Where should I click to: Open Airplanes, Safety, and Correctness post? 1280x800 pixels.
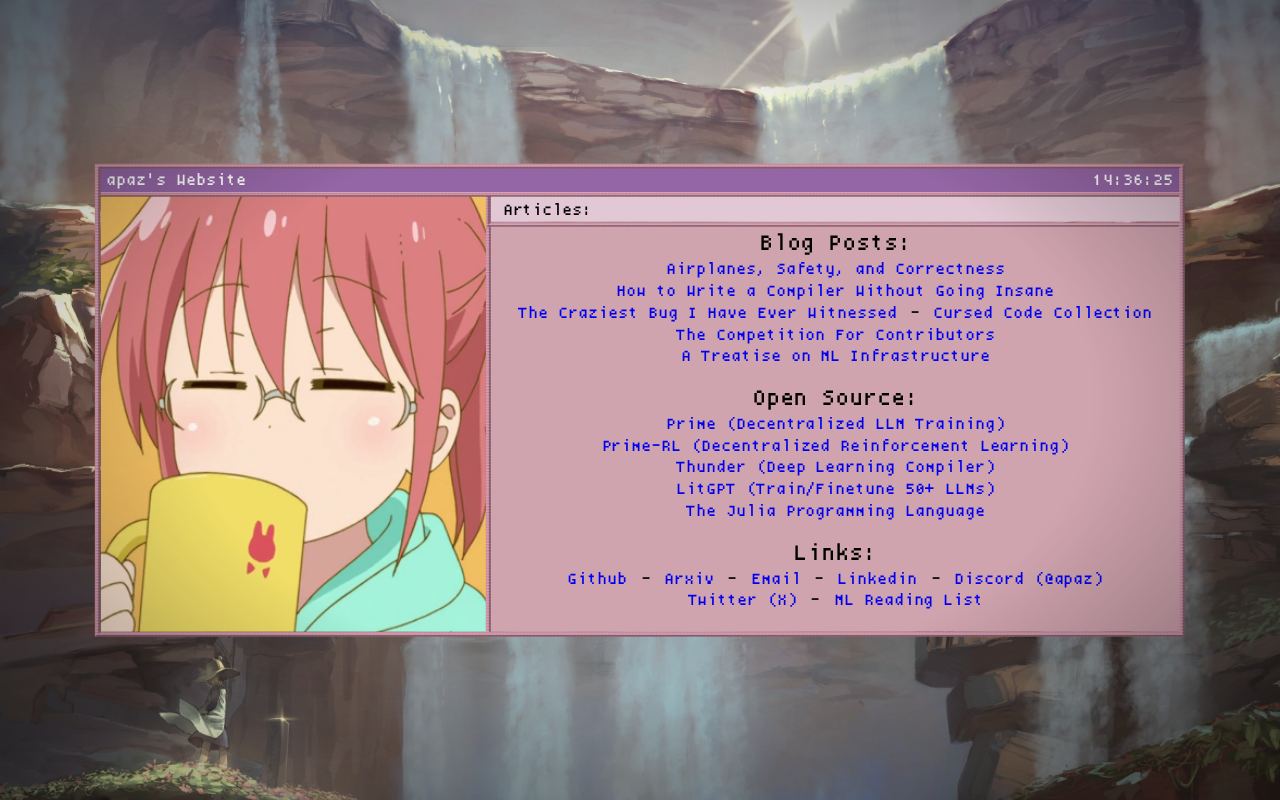835,269
